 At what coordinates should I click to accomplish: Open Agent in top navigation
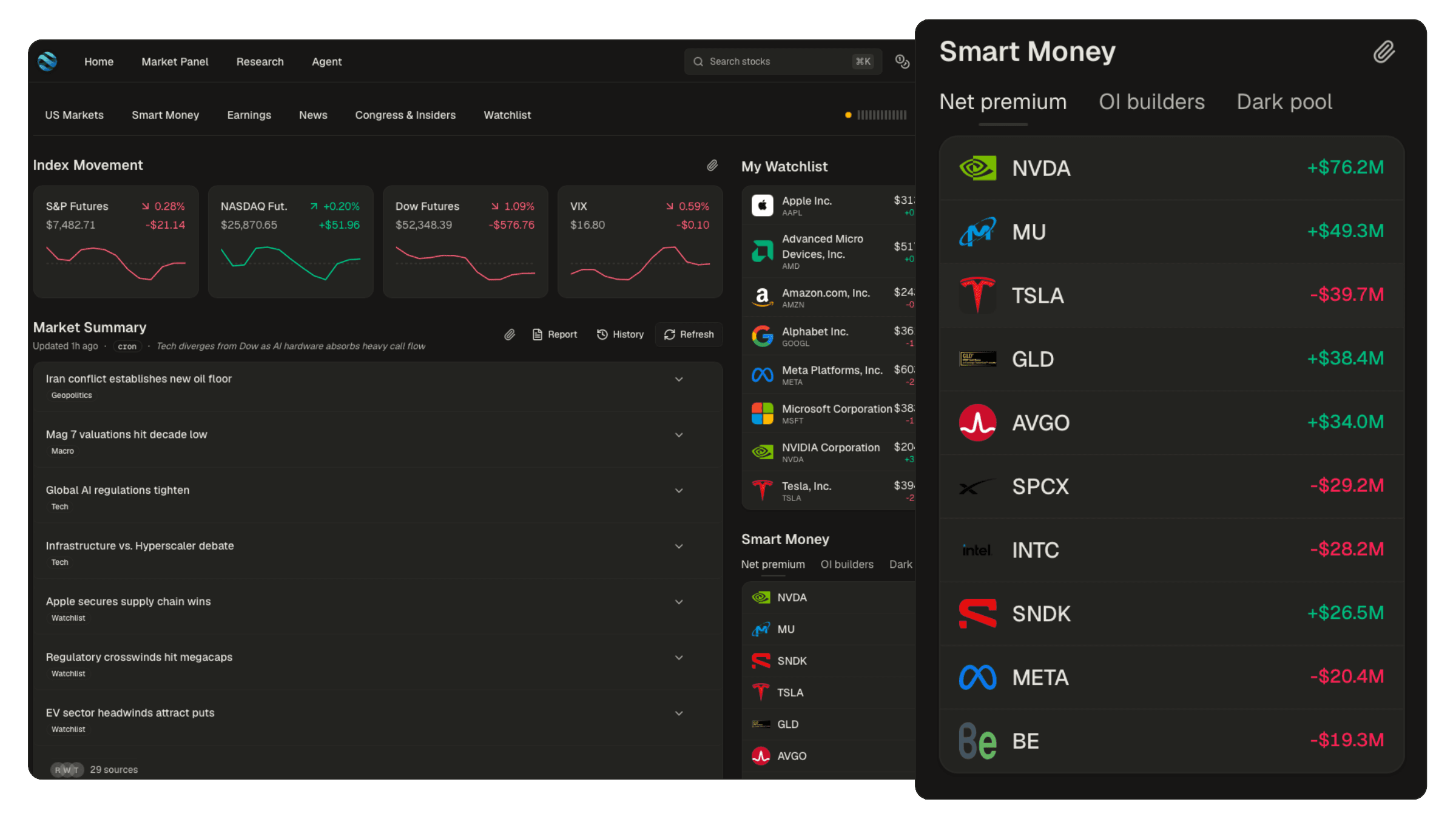pos(326,61)
